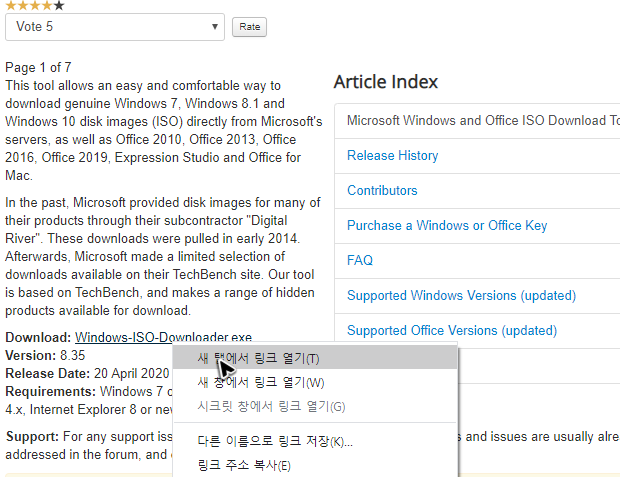Click the Page 1 of 7 text
Viewport: 620px width, 477px height.
click(38, 67)
